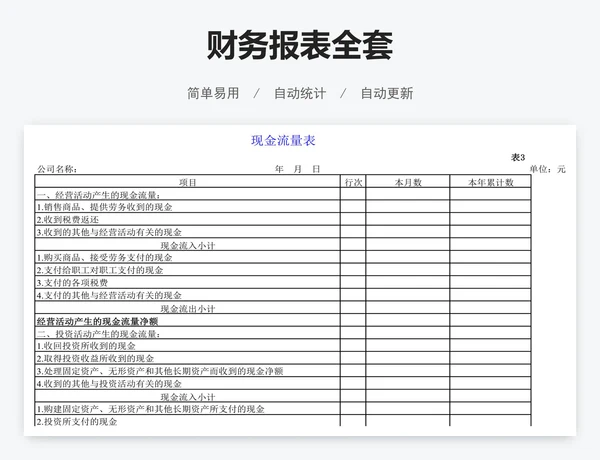Click the 单位:元 unit label

[x=547, y=169]
